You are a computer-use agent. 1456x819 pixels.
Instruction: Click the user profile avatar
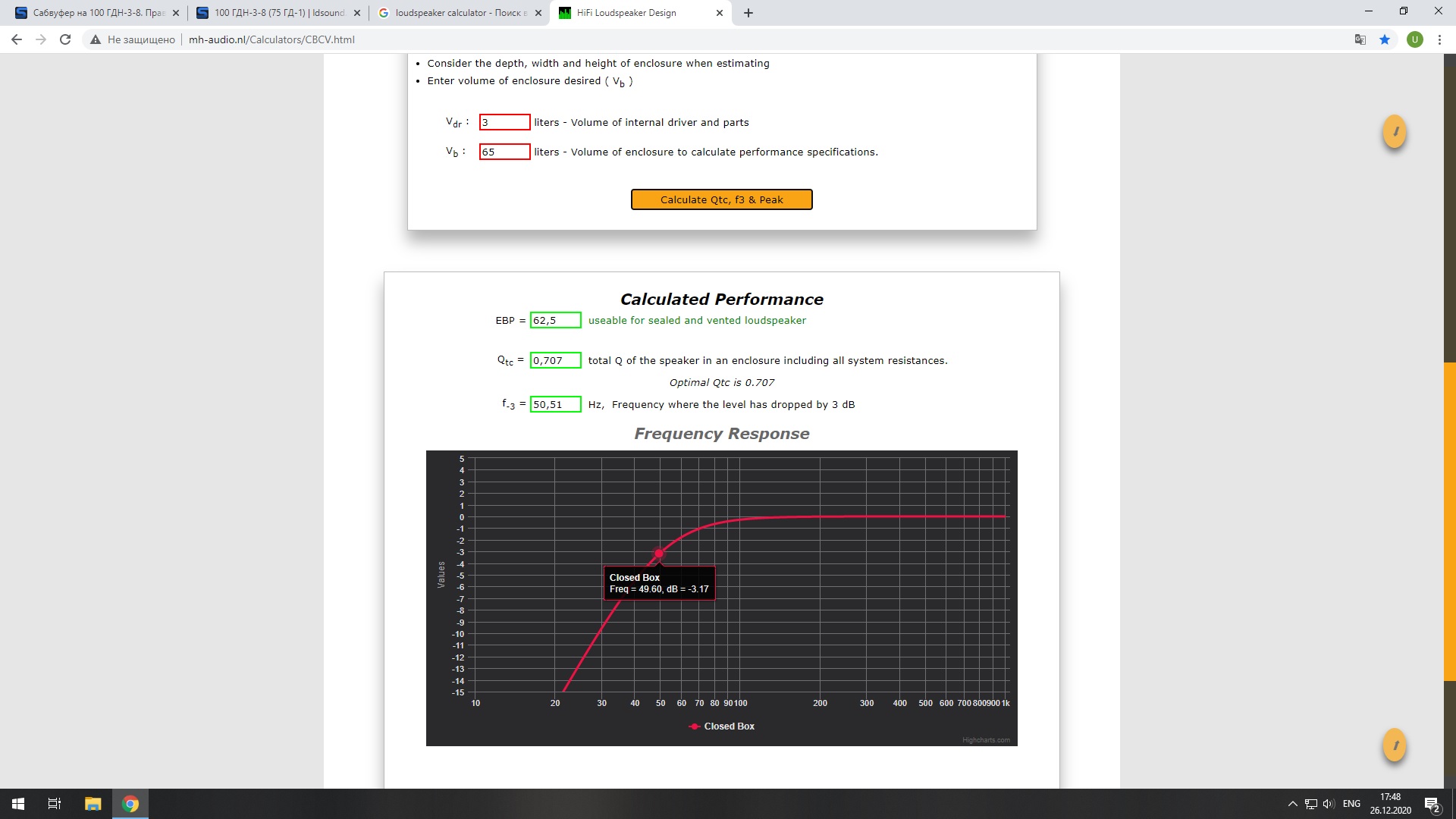tap(1414, 39)
